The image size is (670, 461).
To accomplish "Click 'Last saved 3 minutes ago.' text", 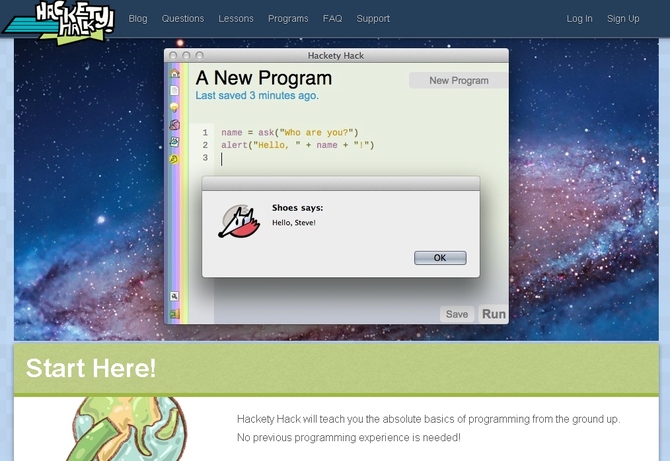I will [257, 95].
